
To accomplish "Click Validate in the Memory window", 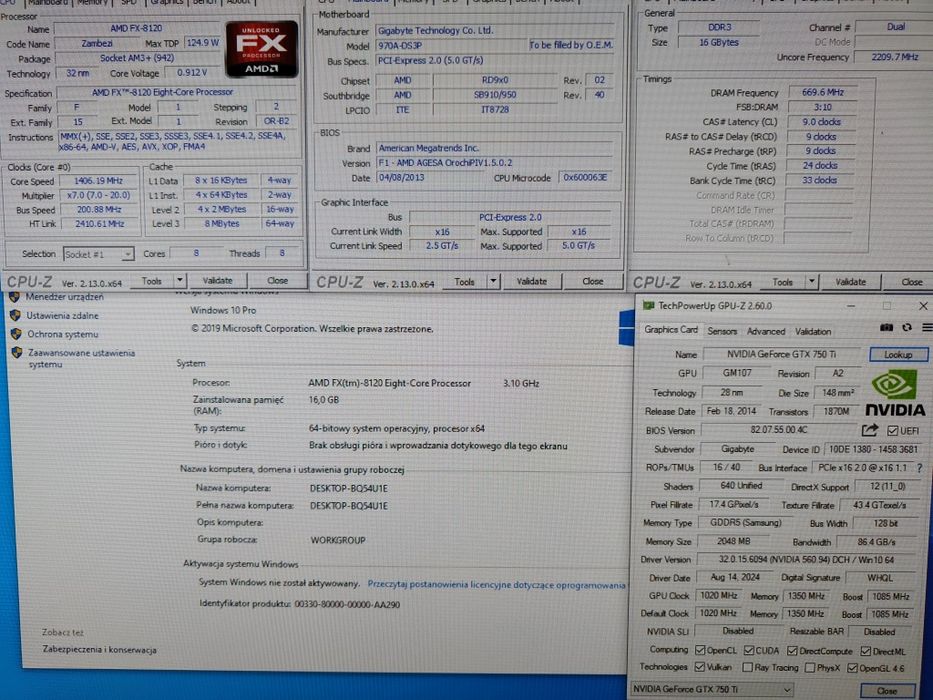I will coord(850,282).
